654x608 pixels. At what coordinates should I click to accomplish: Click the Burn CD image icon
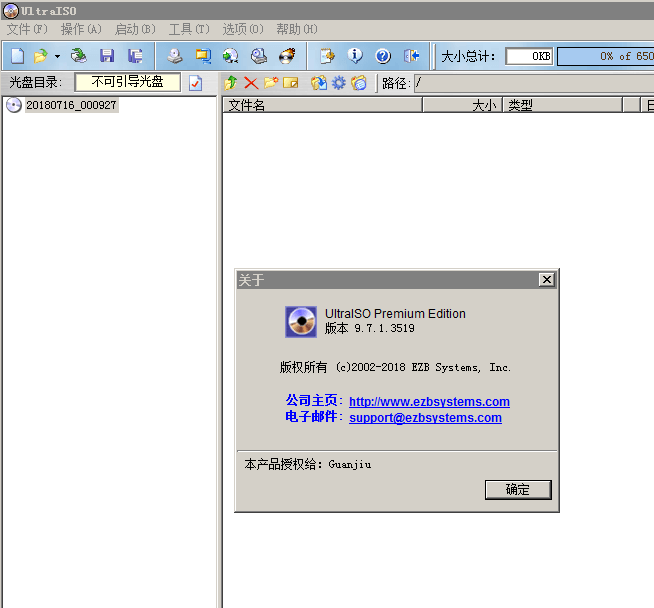(x=287, y=56)
